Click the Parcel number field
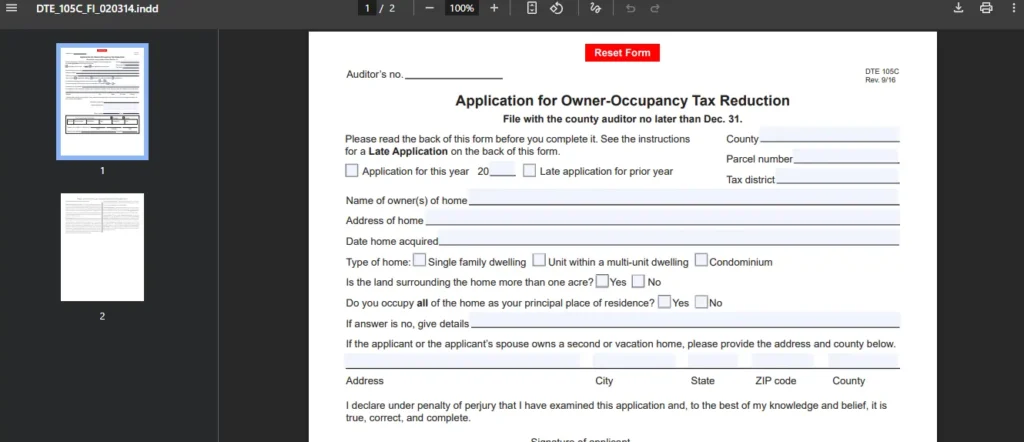1024x442 pixels. click(x=846, y=156)
